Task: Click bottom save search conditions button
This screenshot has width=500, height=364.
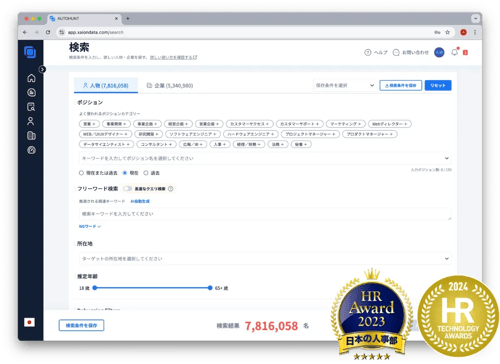Action: point(81,325)
